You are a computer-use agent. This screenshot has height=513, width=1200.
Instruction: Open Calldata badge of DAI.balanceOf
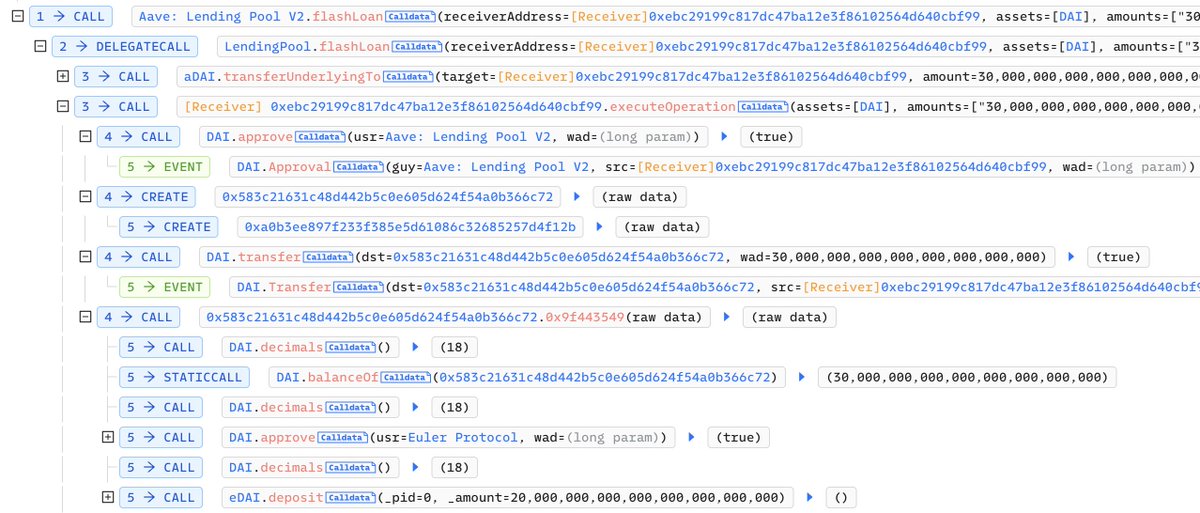click(x=405, y=377)
